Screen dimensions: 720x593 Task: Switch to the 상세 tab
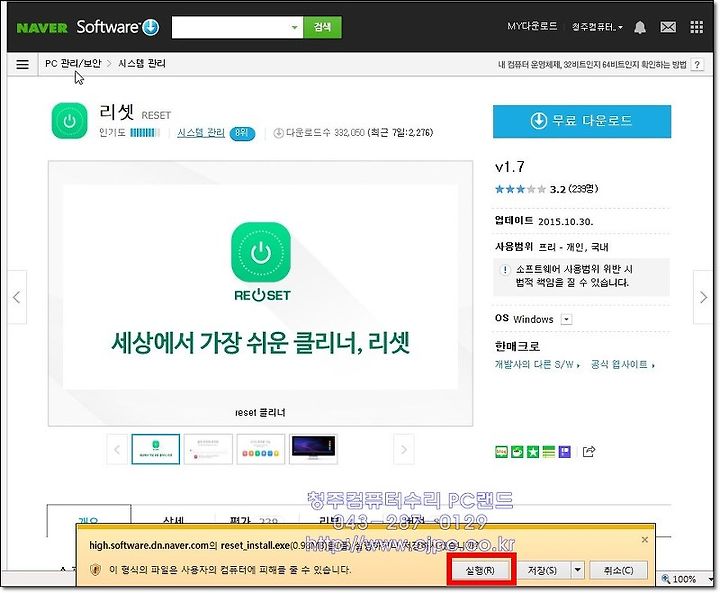173,521
